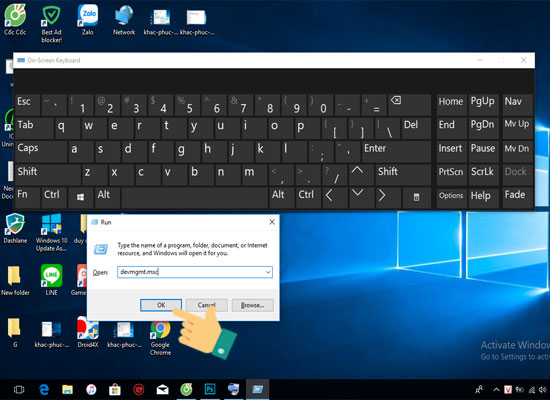
Task: Click the Pause key on On-Screen Keyboard
Action: (x=483, y=151)
